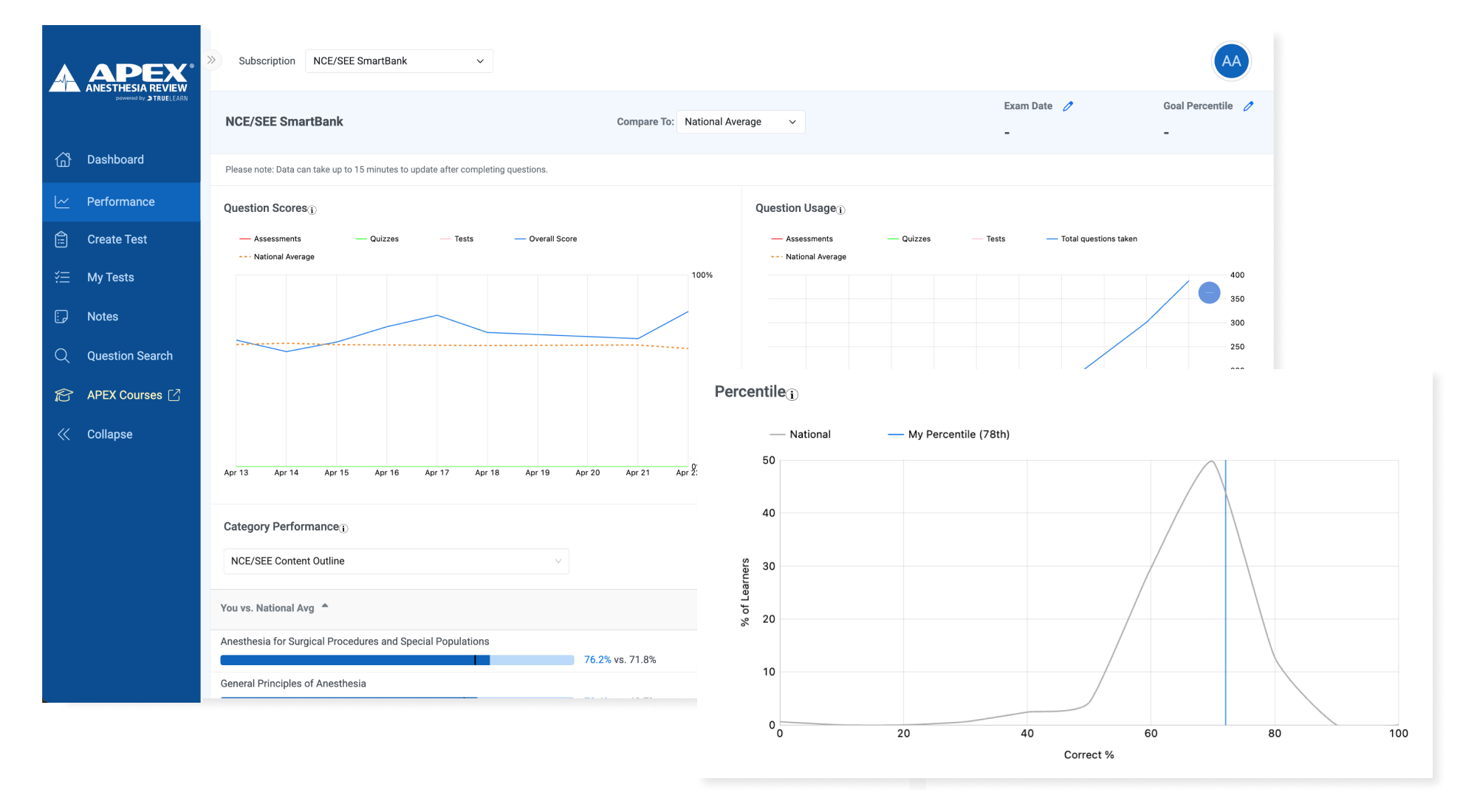The width and height of the screenshot is (1477, 812).
Task: Click the Goal Percentile edit pencil icon
Action: click(1248, 106)
